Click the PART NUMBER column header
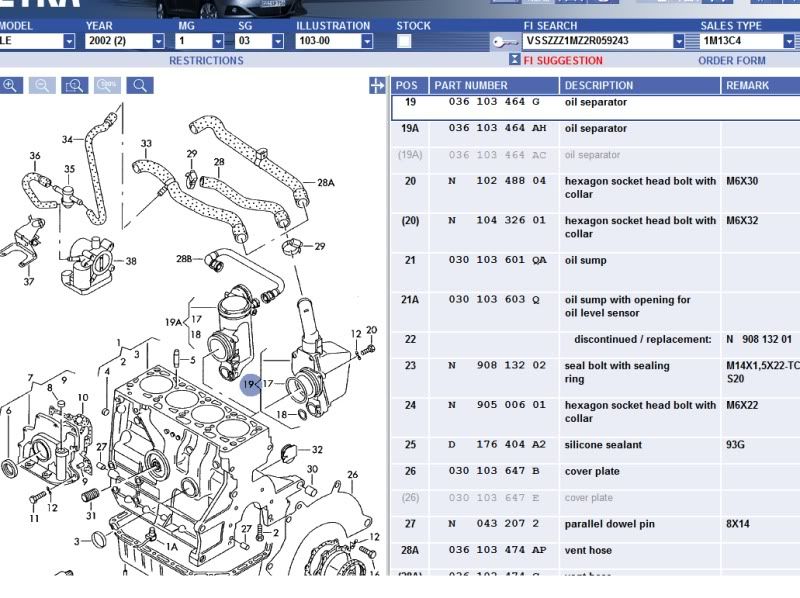 (471, 86)
